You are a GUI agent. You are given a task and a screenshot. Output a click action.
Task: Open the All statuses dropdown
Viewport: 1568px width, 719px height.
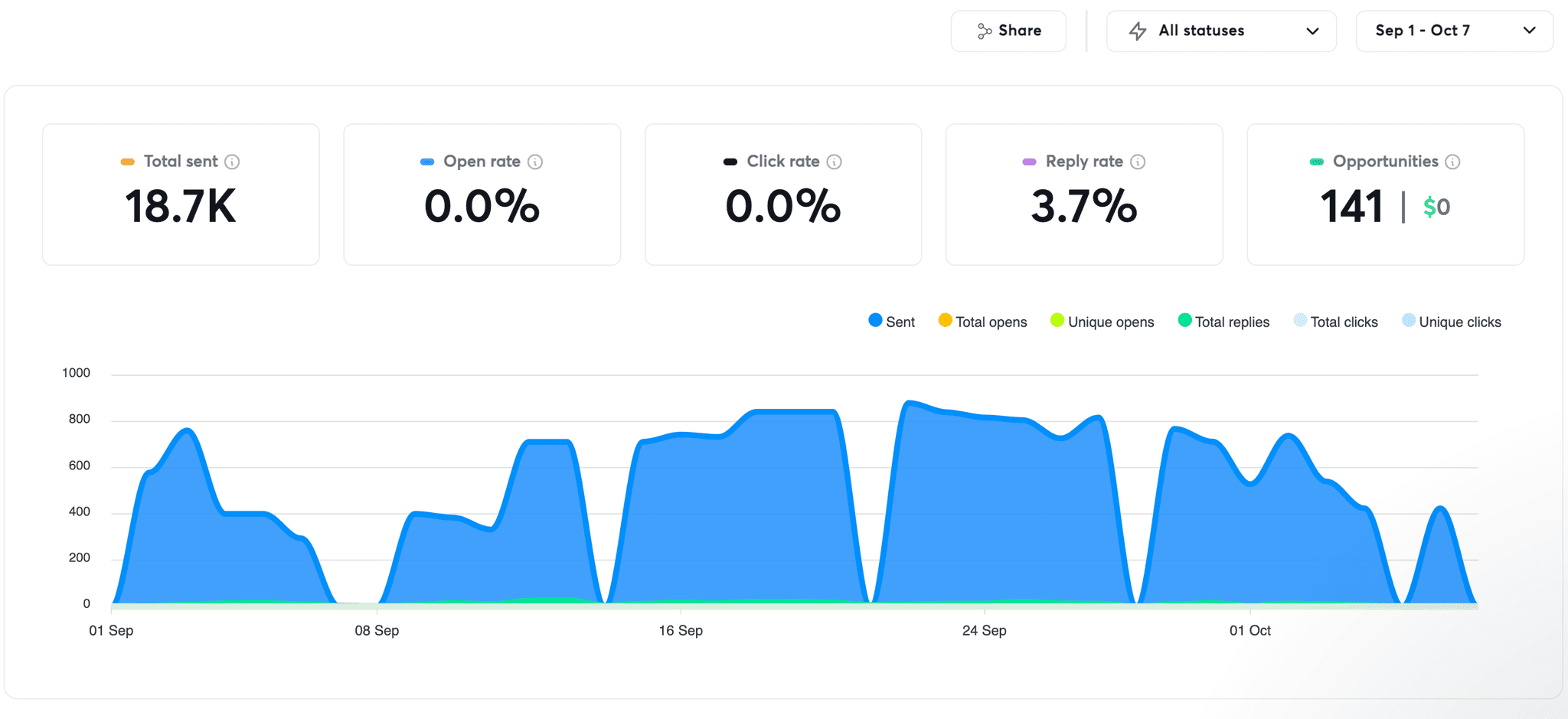(x=1221, y=31)
